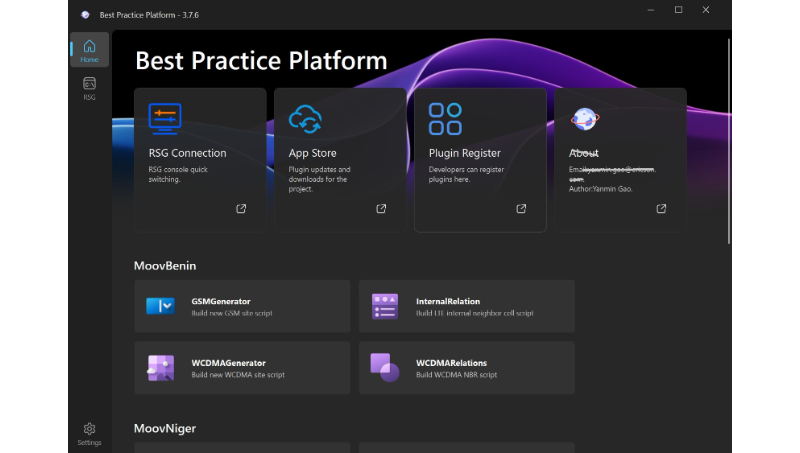Click window title 'Best Practice Platform - 3.7.6'

click(x=149, y=15)
